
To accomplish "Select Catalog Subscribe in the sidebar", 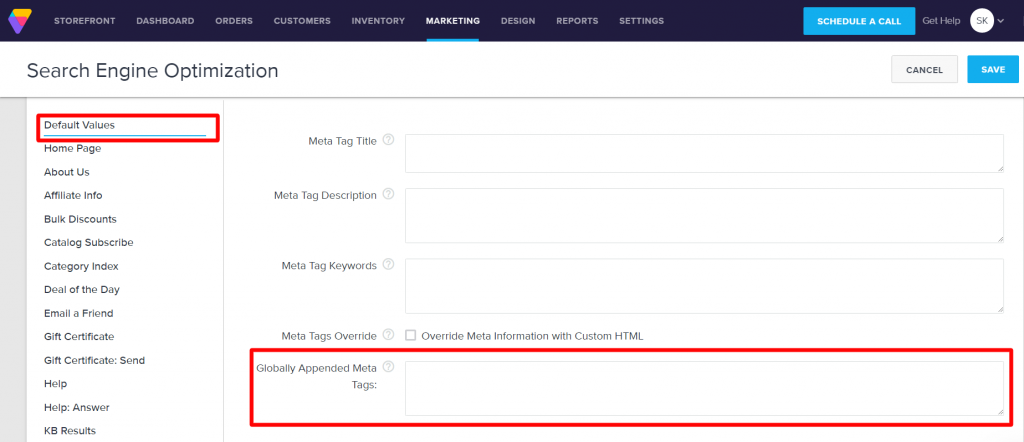I will 89,242.
